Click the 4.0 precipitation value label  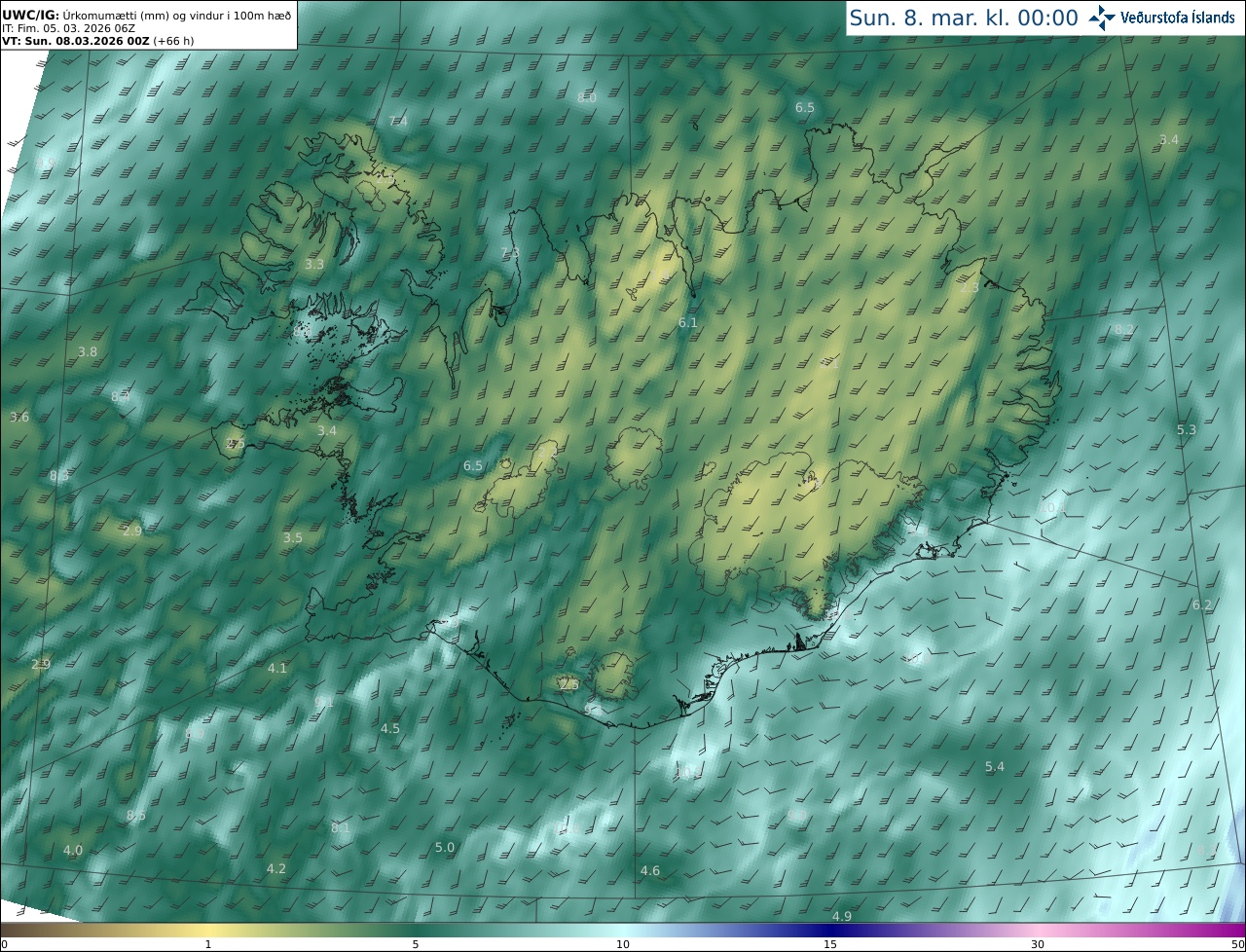tap(73, 850)
